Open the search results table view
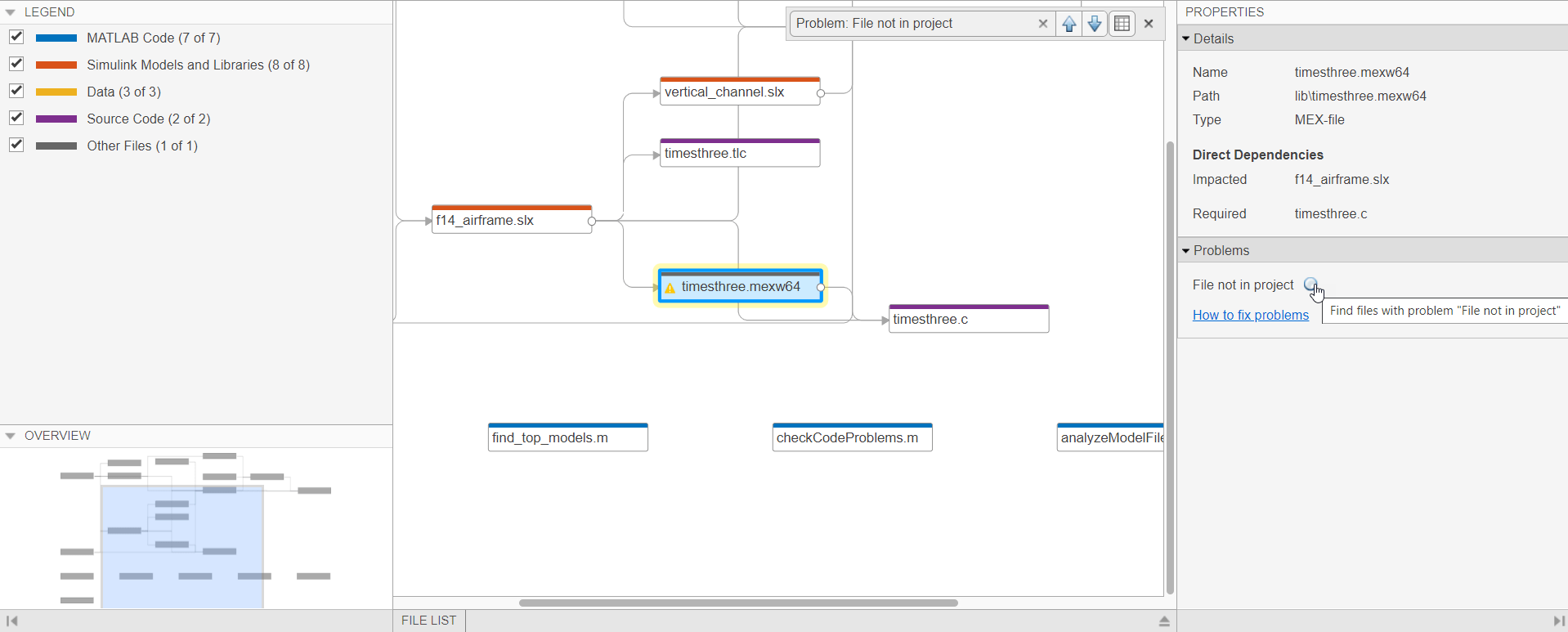This screenshot has width=1568, height=632. (1122, 24)
